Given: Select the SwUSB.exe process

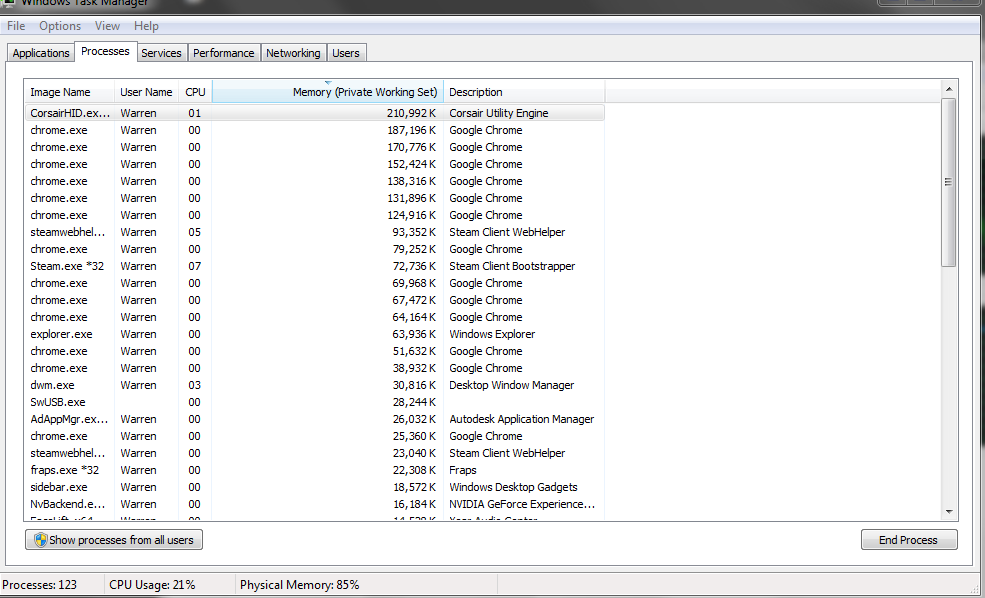Looking at the screenshot, I should coord(315,401).
